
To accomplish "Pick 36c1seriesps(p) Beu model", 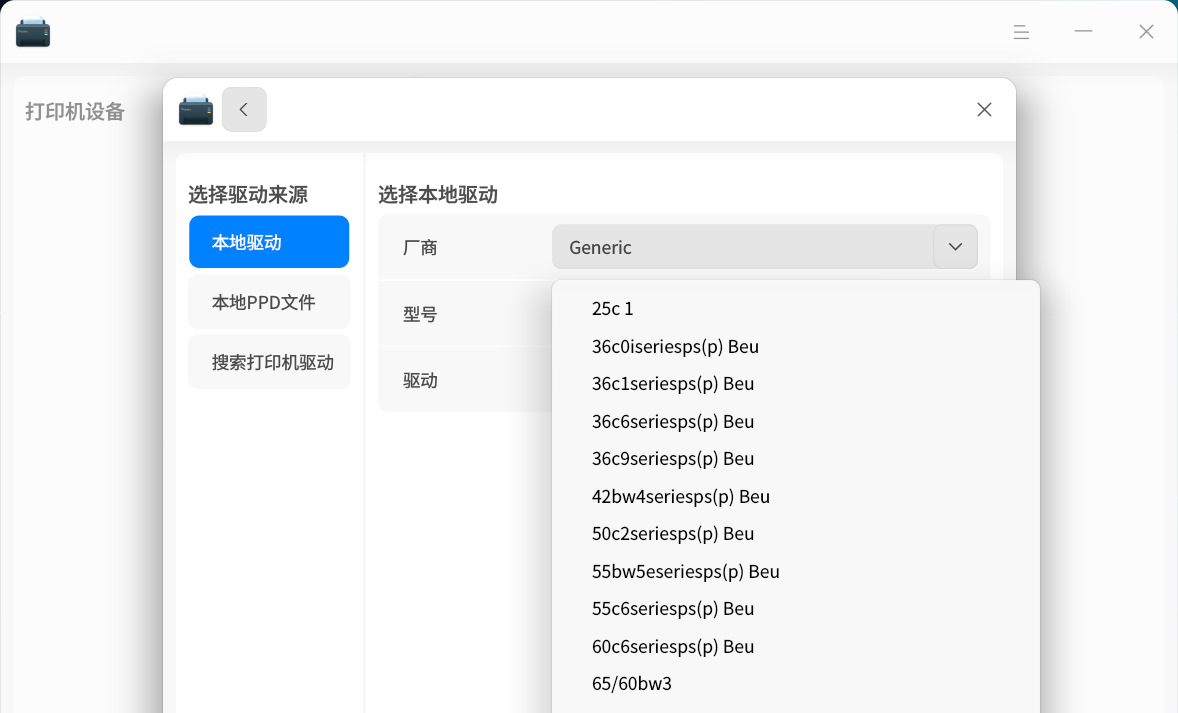I will (x=796, y=384).
